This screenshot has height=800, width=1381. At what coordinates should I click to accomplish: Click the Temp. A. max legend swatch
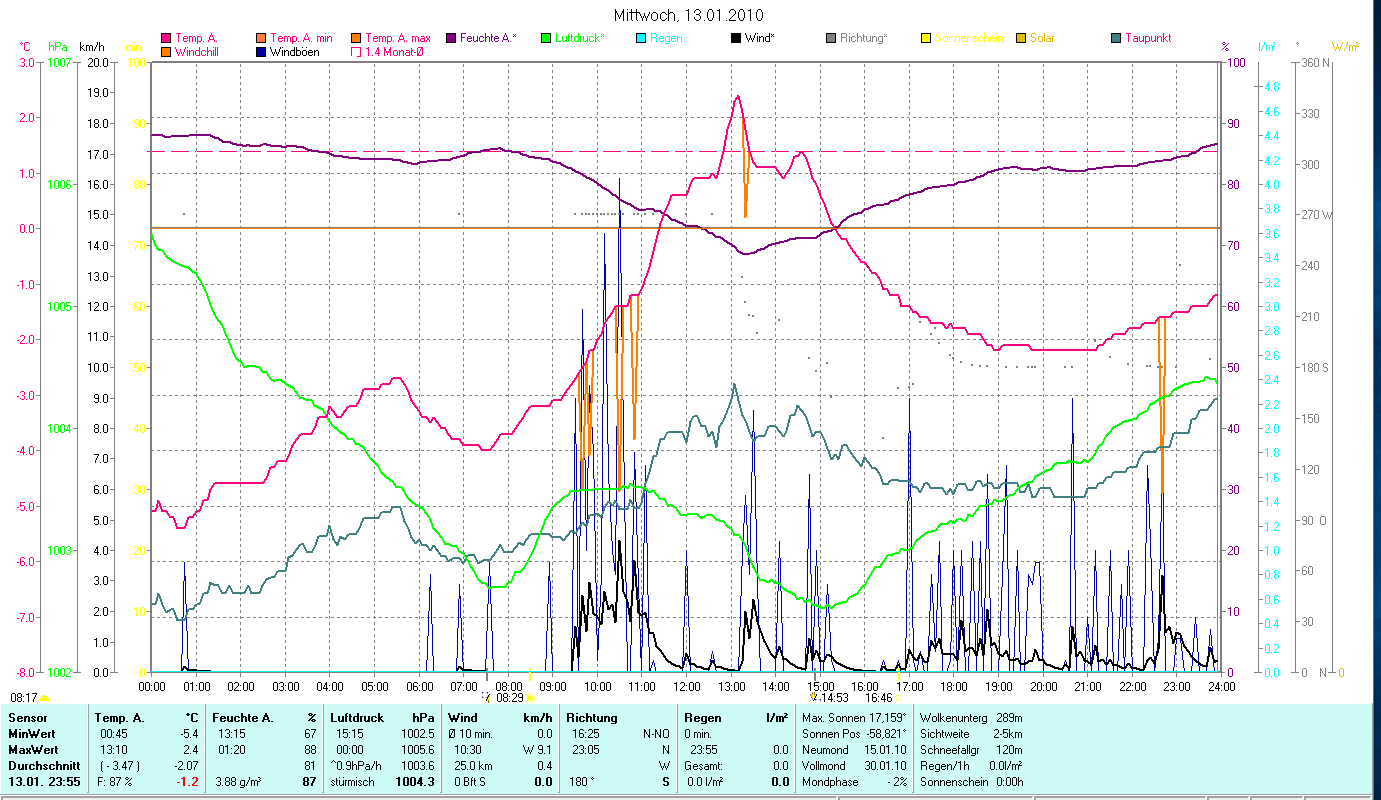(x=356, y=38)
